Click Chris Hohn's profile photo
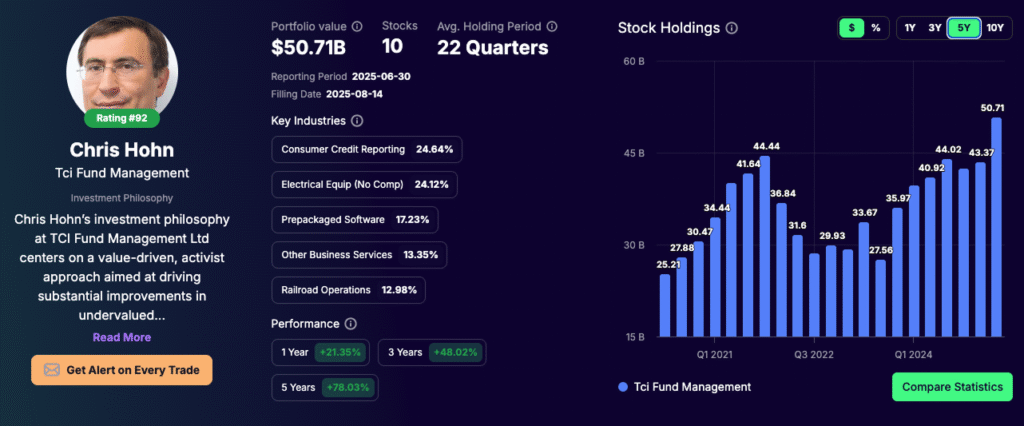This screenshot has width=1024, height=426. [x=121, y=63]
